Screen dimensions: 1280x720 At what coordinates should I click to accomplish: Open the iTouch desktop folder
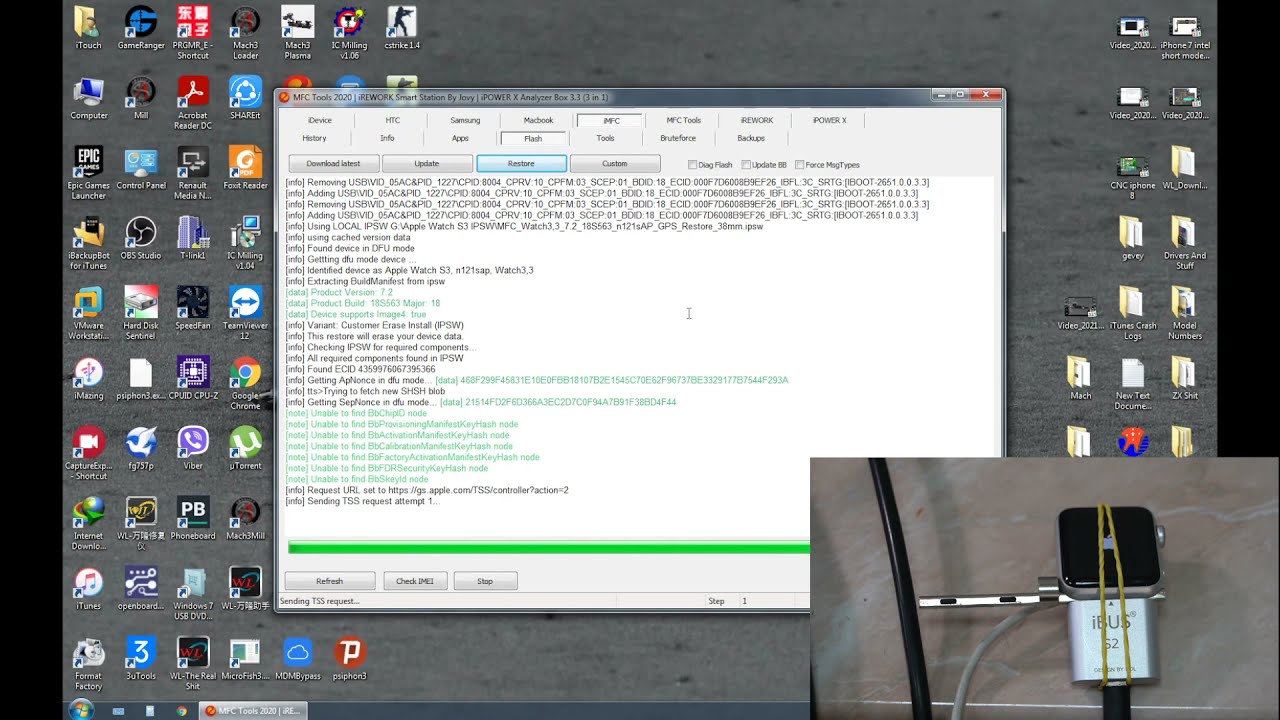(88, 29)
